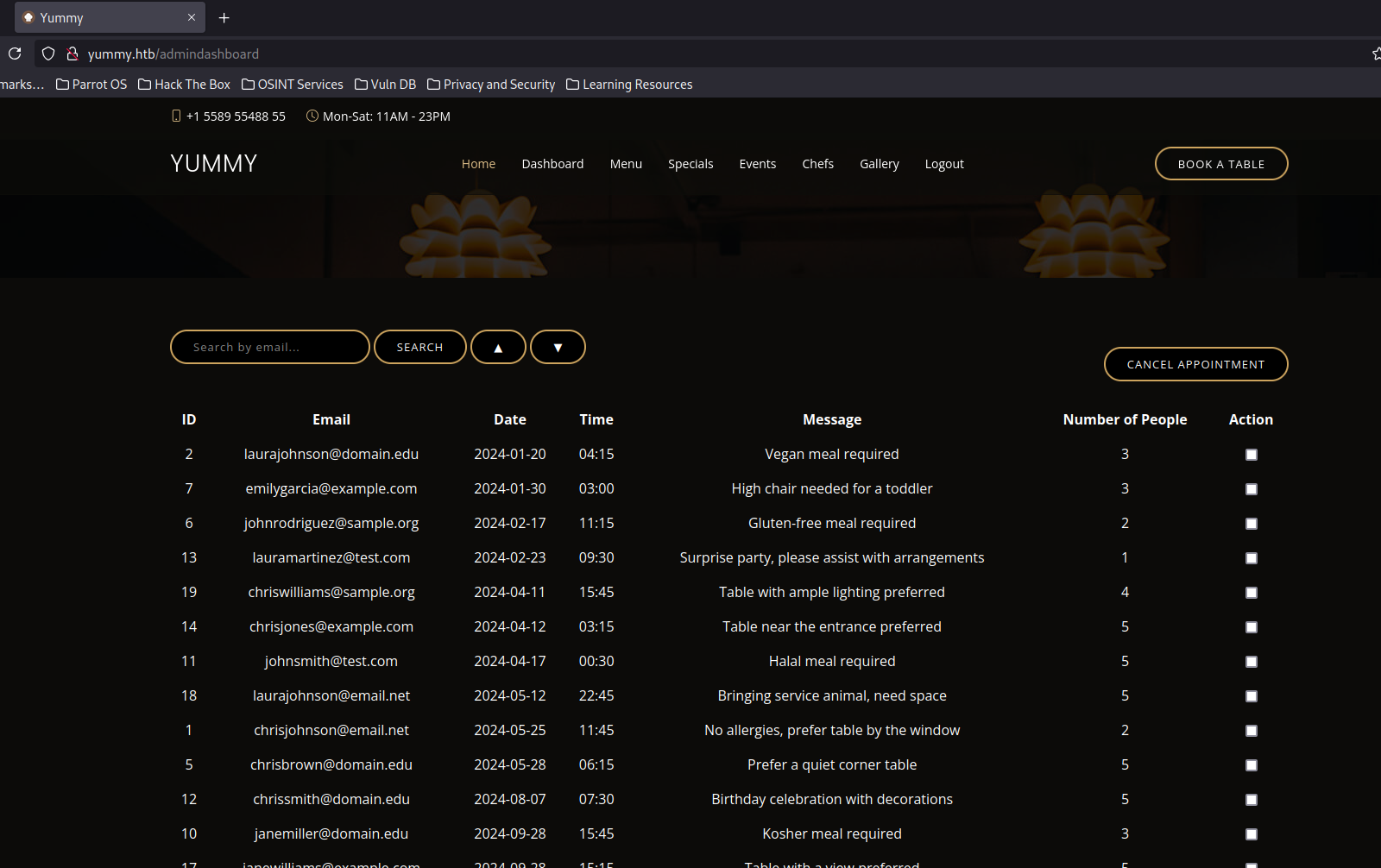Select message 'Gluten-free meal required'
Image resolution: width=1381 pixels, height=868 pixels.
(832, 523)
